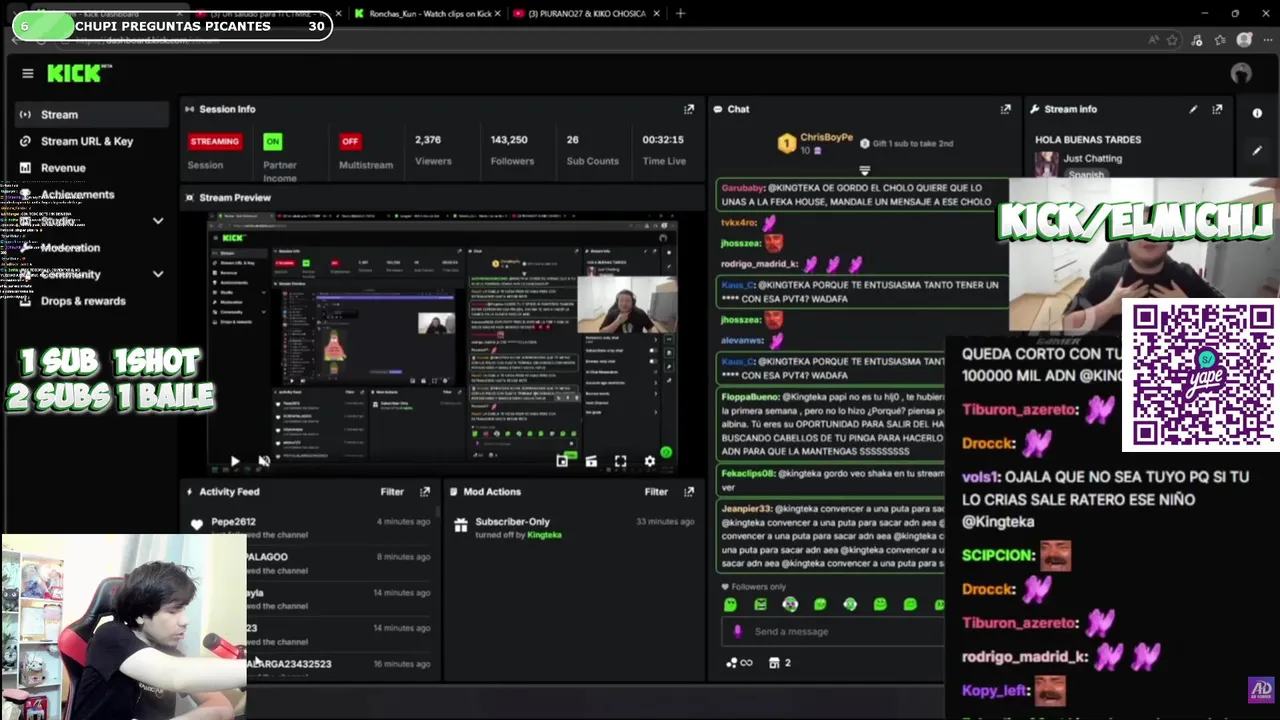Enter fullscreen on the stream preview

[620, 461]
